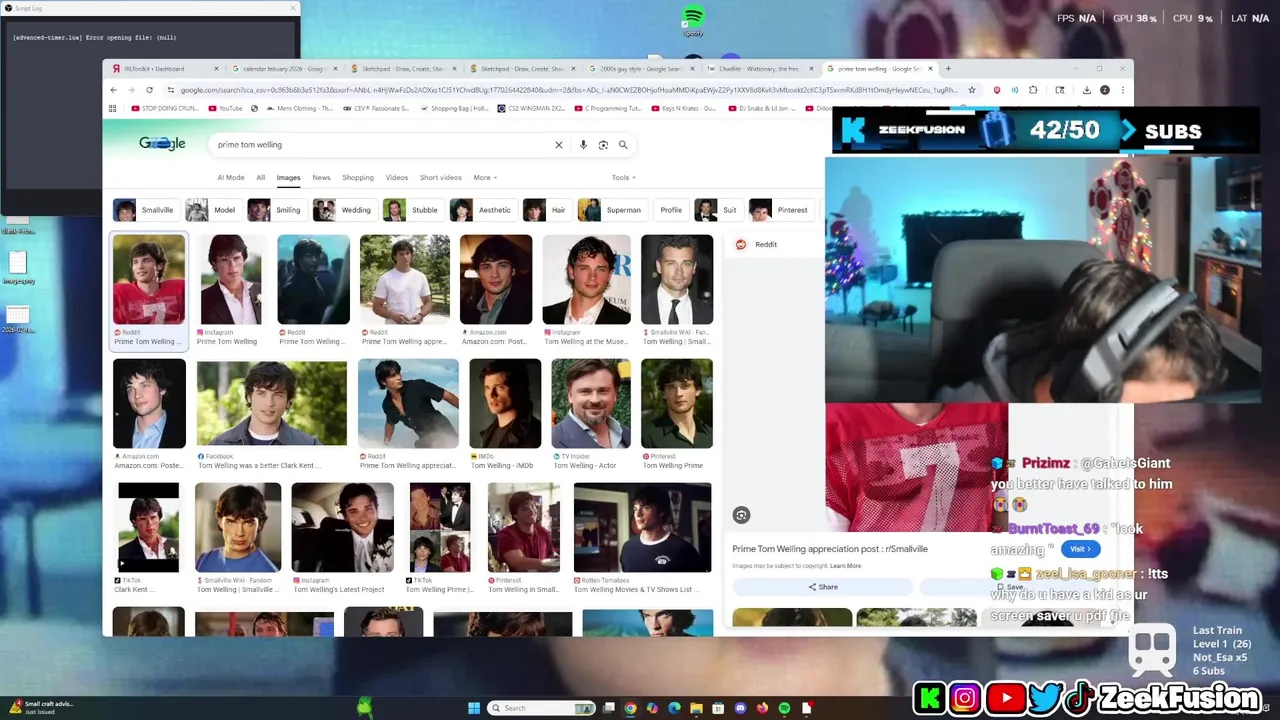Select the News tab
This screenshot has width=1280, height=720.
(x=321, y=178)
